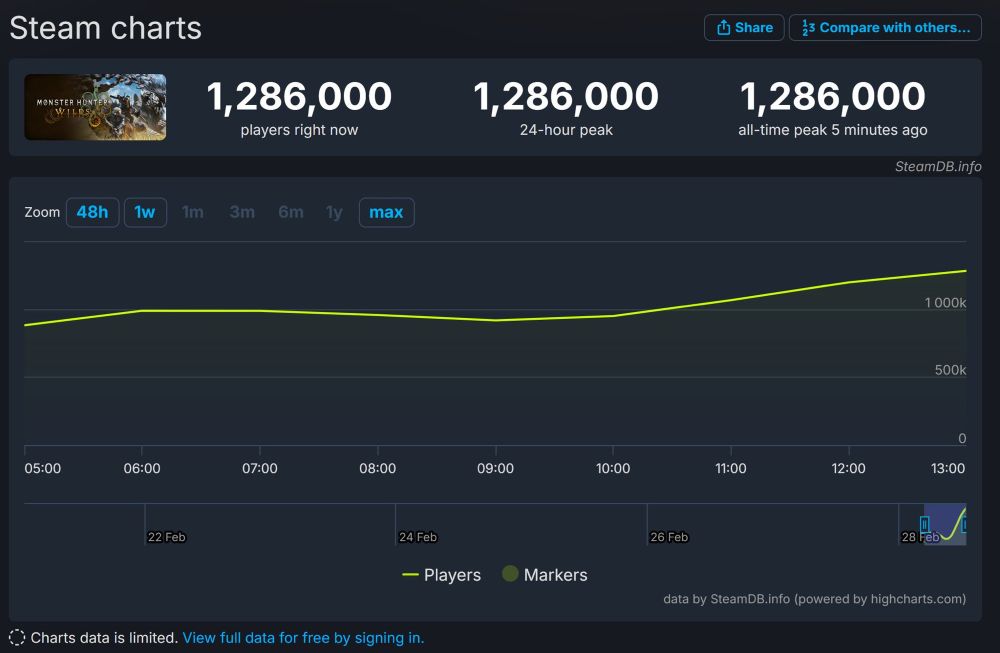Click 22 Feb on the navigator timeline
This screenshot has width=1000, height=653.
point(166,537)
